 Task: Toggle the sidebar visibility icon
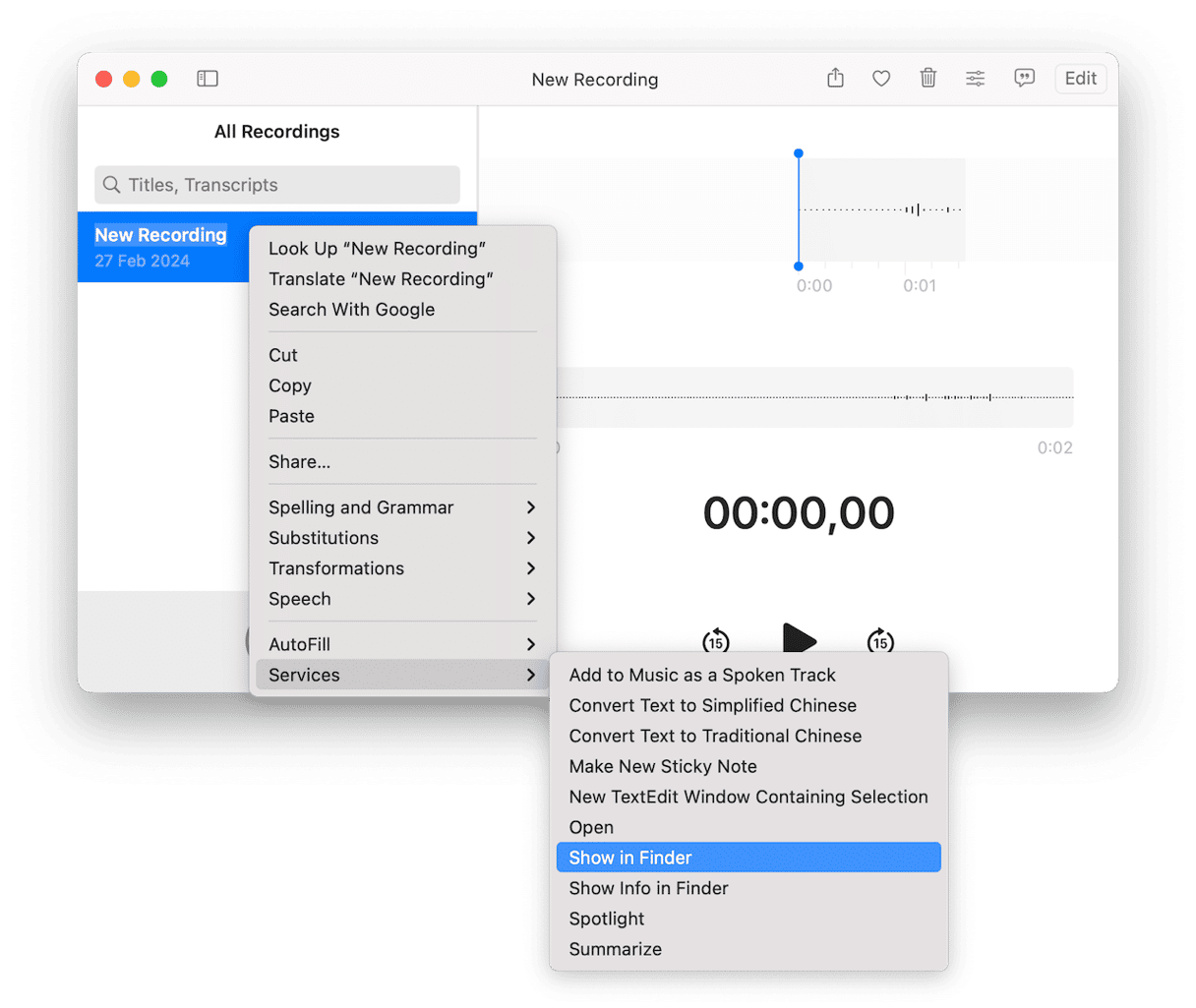(x=208, y=79)
